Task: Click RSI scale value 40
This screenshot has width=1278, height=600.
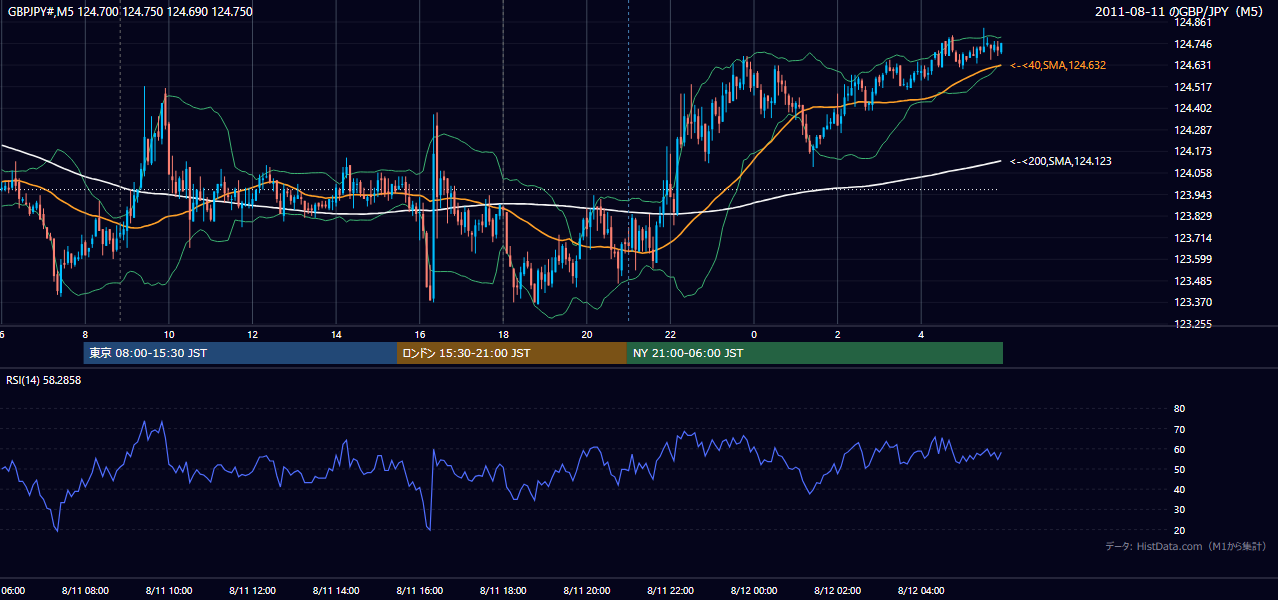Action: pyautogui.click(x=1179, y=489)
